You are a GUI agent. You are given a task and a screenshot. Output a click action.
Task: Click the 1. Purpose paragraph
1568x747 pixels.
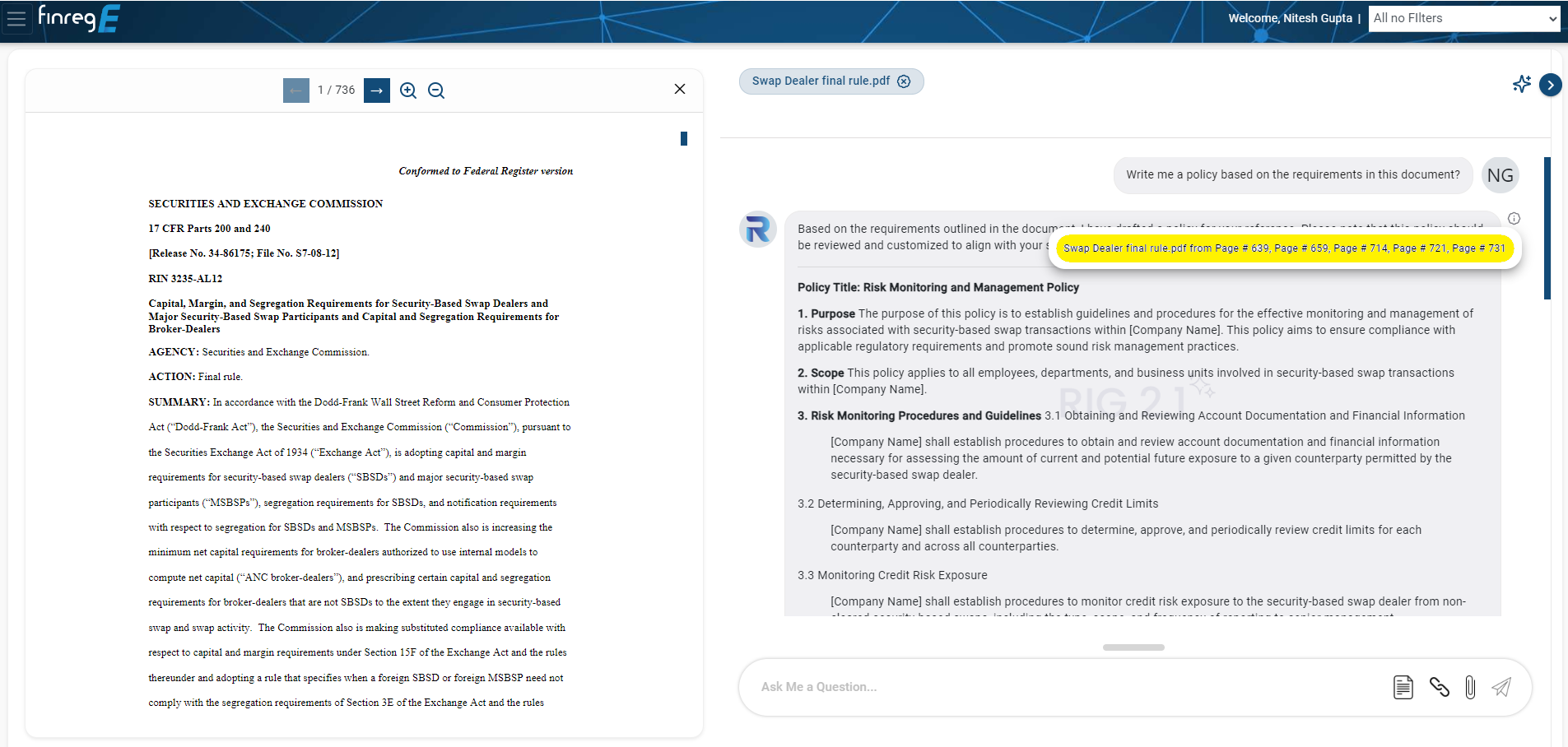point(1136,330)
